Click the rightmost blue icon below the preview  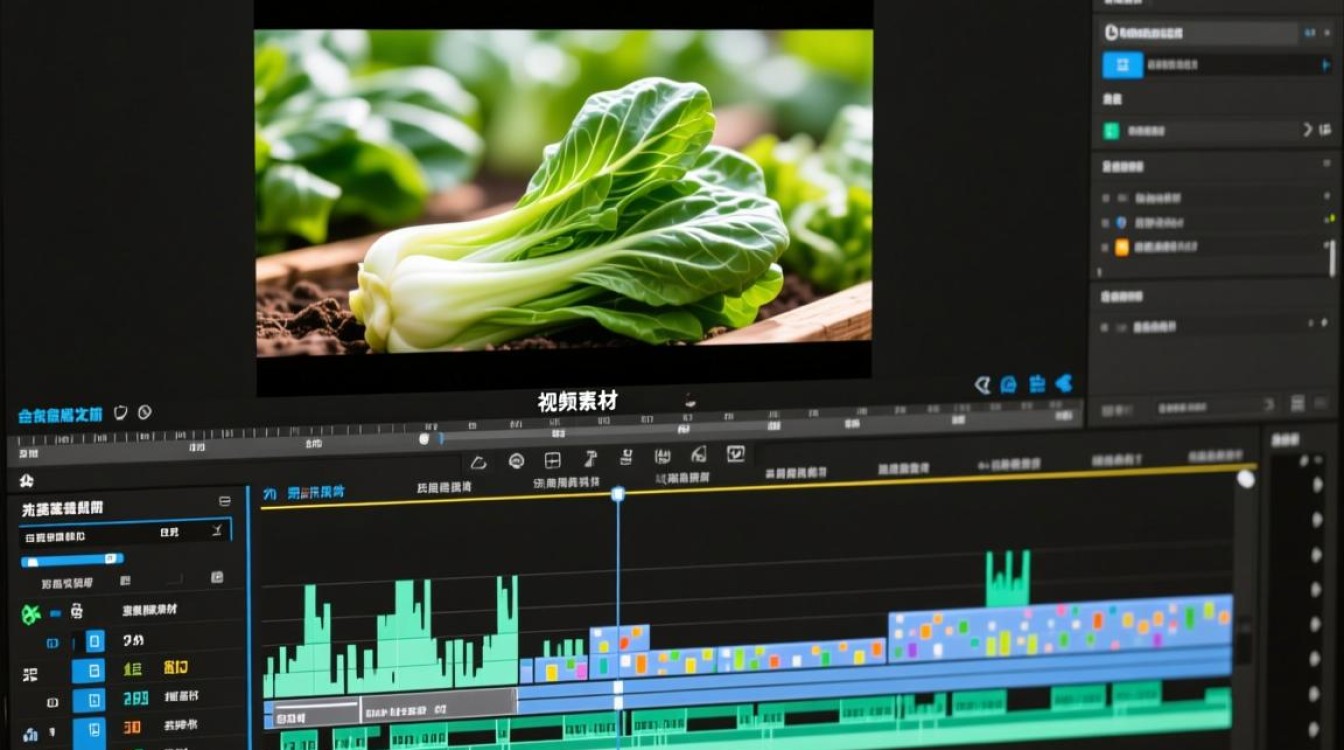(1064, 383)
